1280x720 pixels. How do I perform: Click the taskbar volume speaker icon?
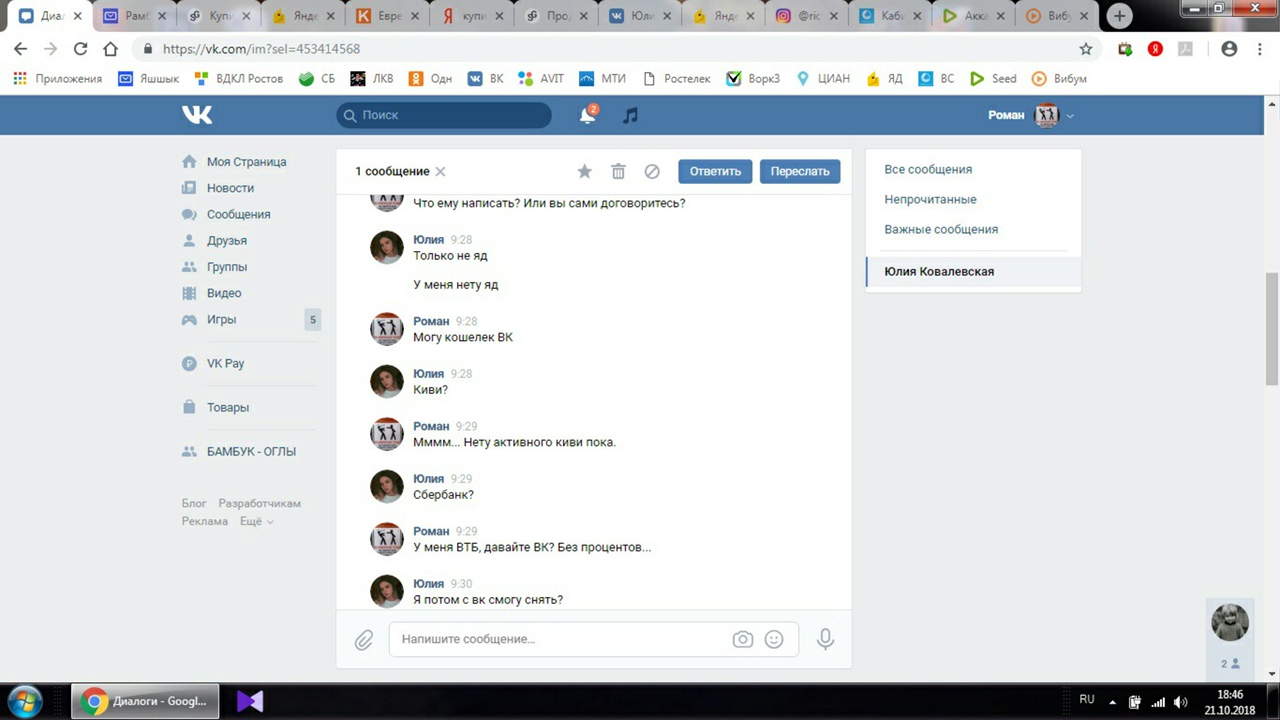point(1180,701)
